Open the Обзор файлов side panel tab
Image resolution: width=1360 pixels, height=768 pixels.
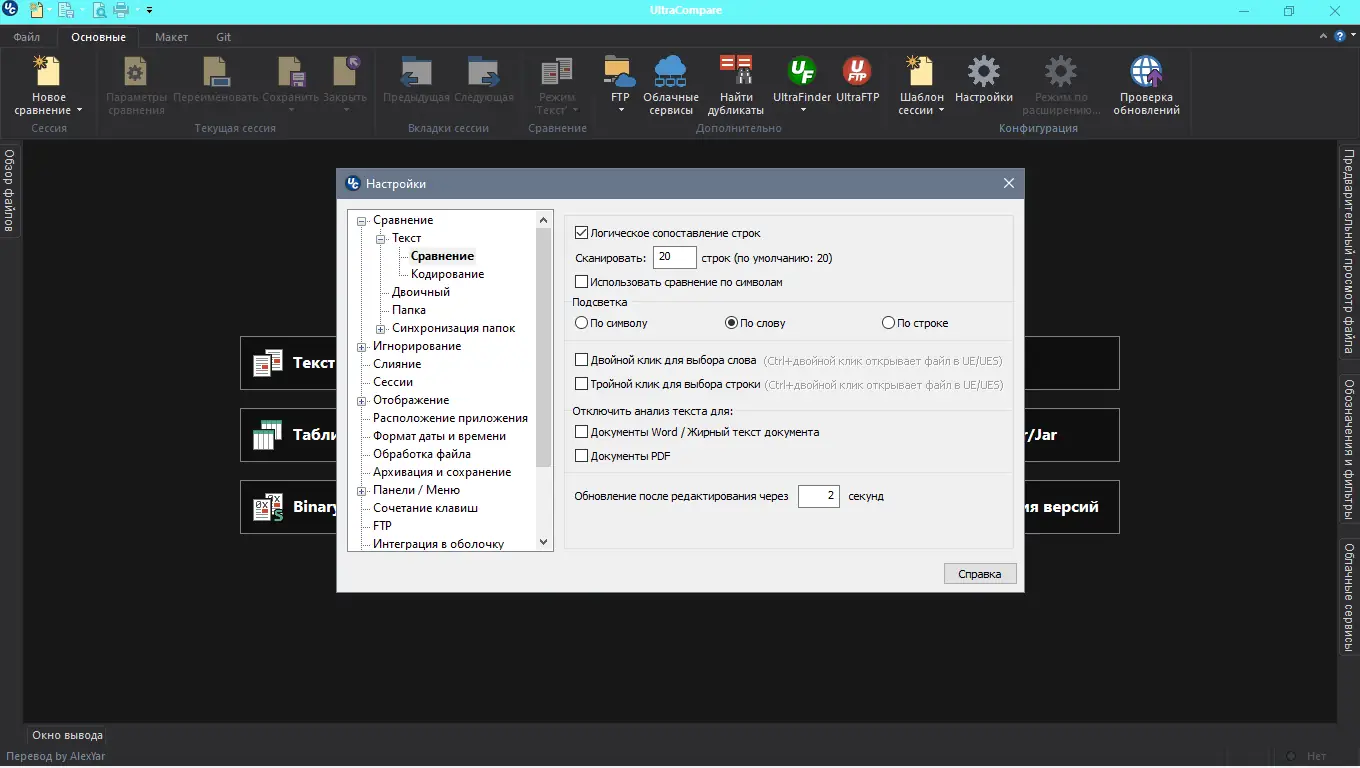pos(10,190)
